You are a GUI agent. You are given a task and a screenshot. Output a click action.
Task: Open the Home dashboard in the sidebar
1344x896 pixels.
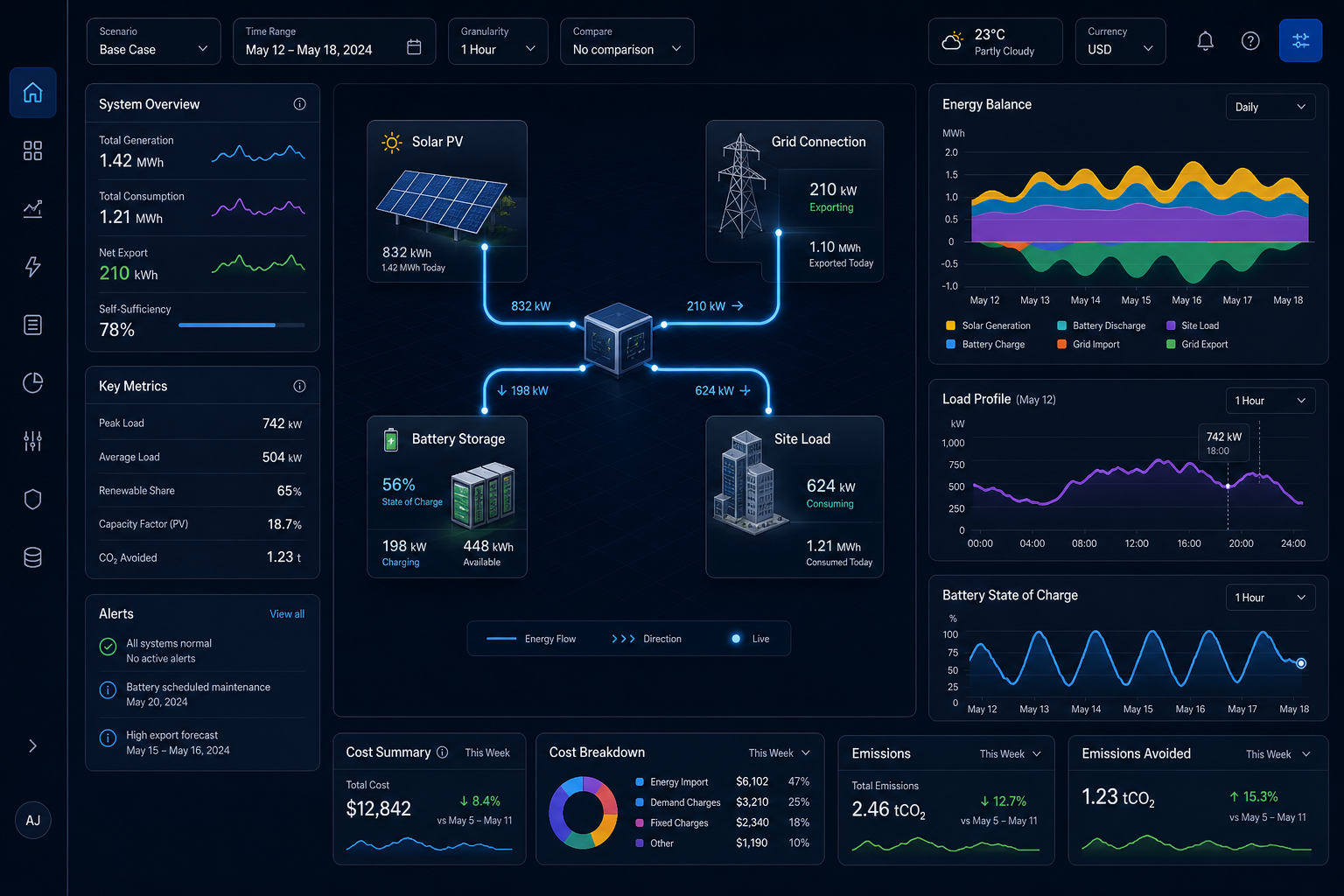(x=32, y=93)
